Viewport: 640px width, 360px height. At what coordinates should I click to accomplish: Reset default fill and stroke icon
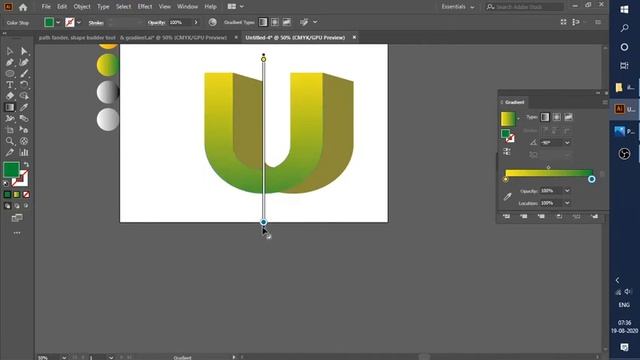[6, 183]
